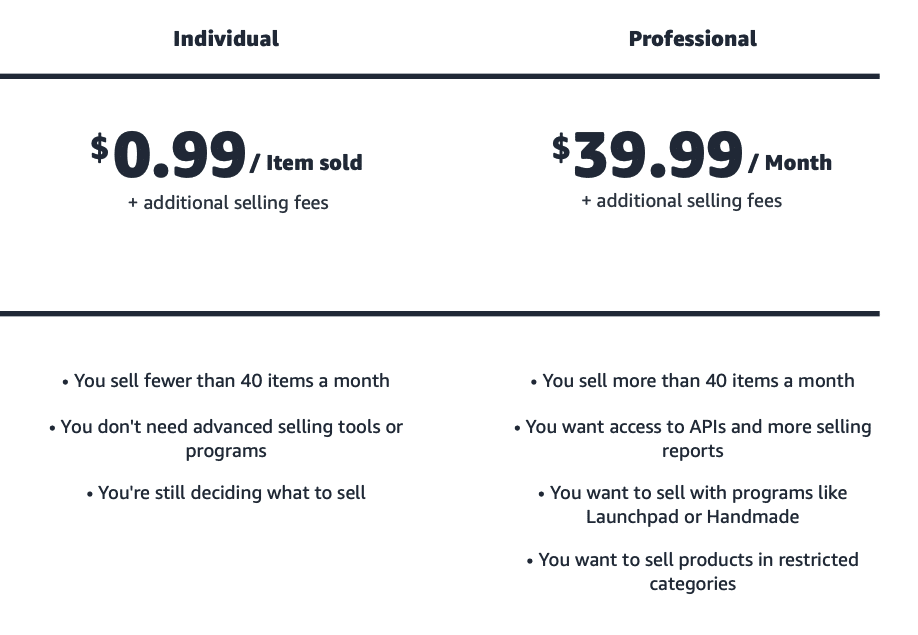Click additional selling fees under Professional price
Image resolution: width=918 pixels, height=635 pixels.
coord(682,201)
